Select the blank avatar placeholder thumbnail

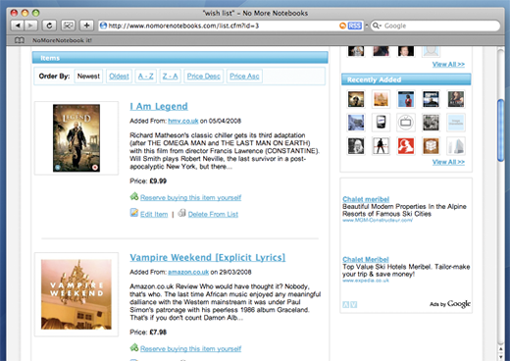(431, 51)
